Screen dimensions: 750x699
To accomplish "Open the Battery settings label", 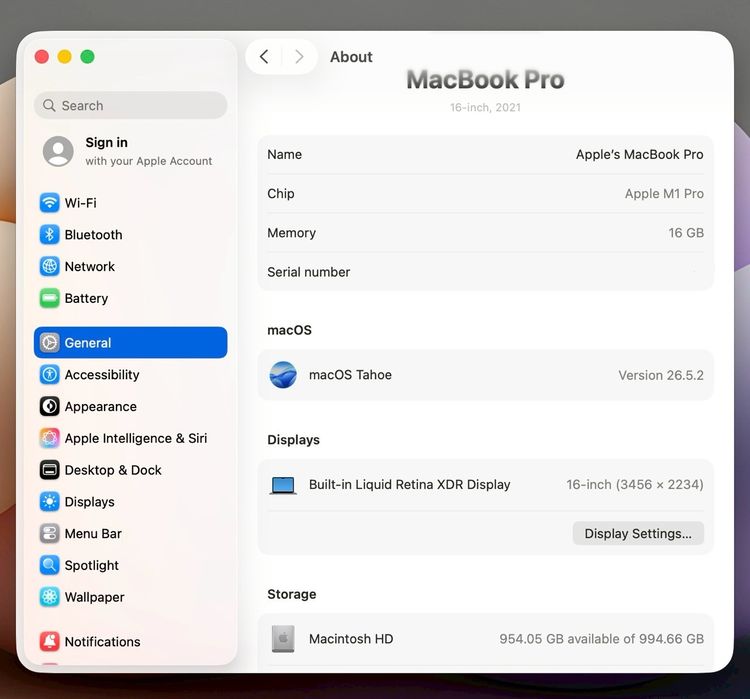I will pyautogui.click(x=86, y=299).
